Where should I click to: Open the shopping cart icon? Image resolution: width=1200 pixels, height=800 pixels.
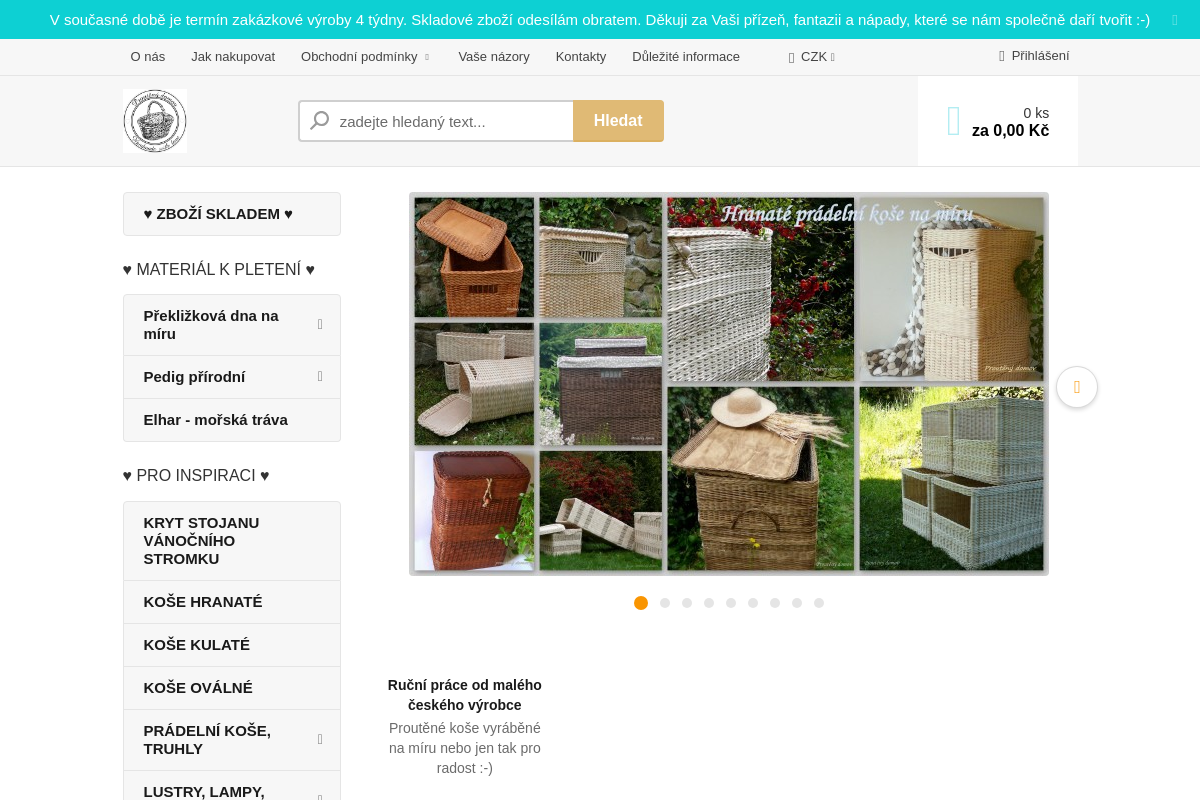[953, 121]
